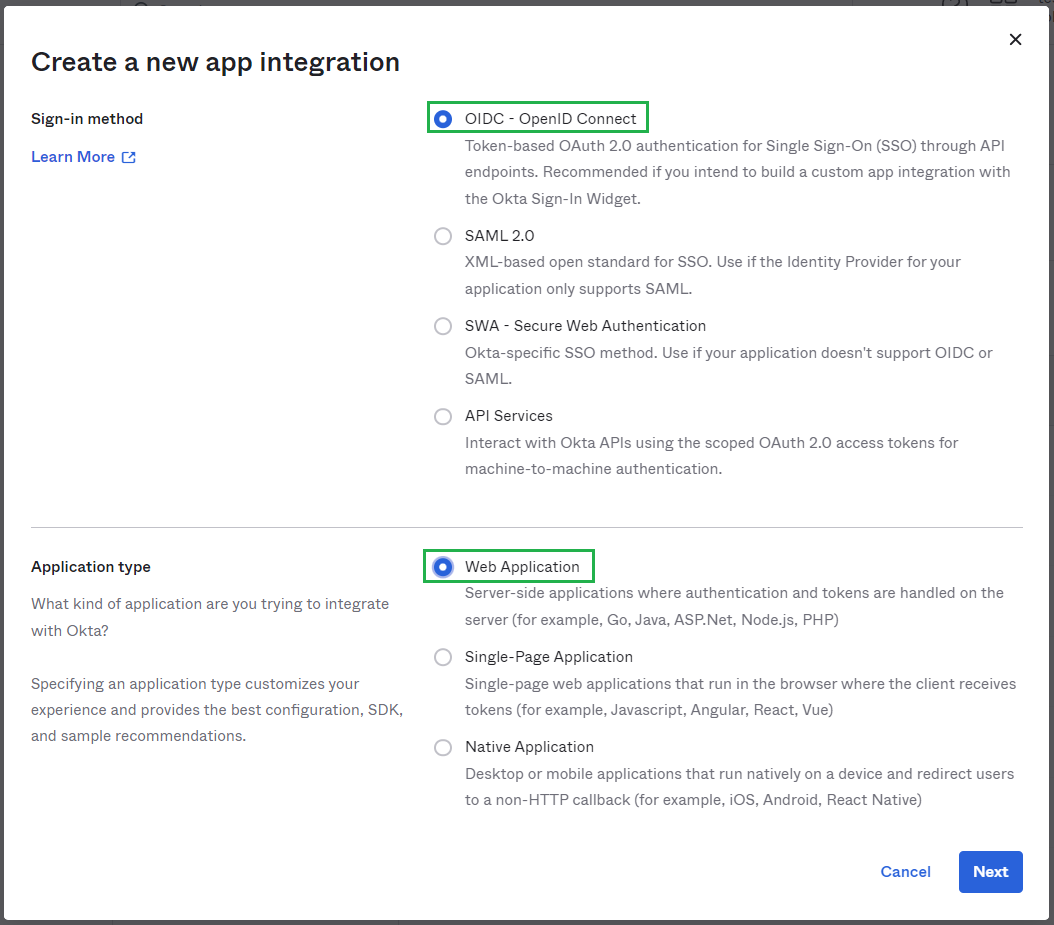This screenshot has width=1054, height=925.
Task: Select Web Application type
Action: [442, 567]
